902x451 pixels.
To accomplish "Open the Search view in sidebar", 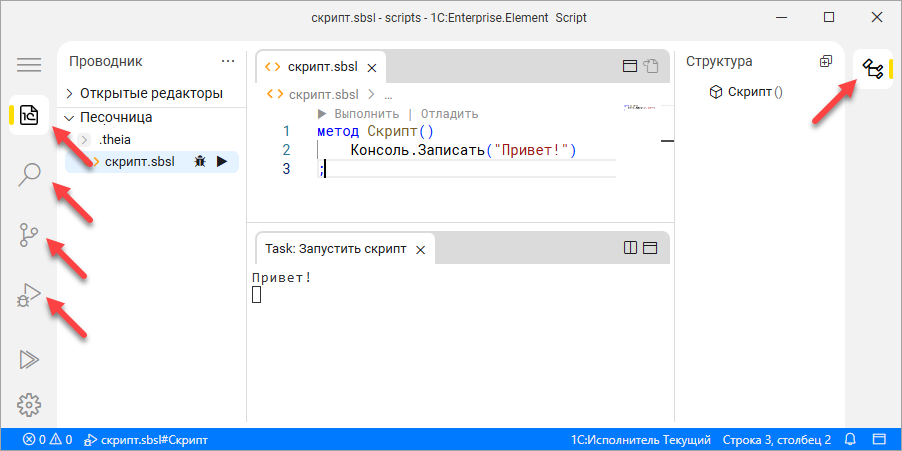I will click(x=29, y=175).
